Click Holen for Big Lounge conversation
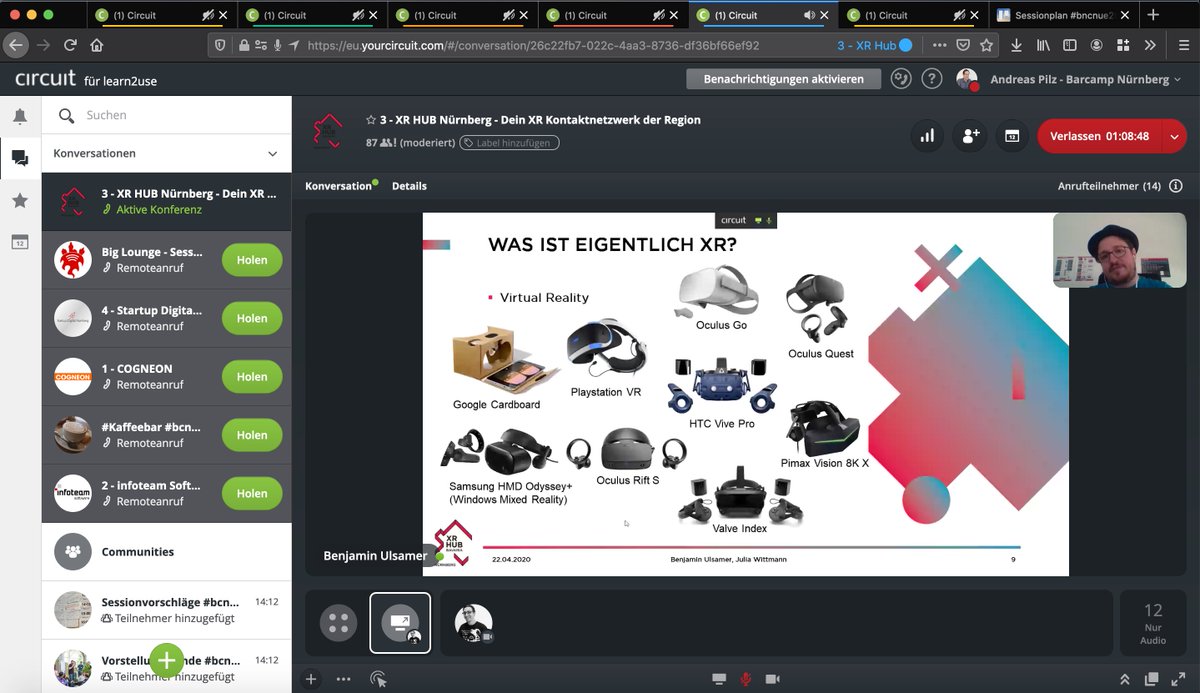Viewport: 1200px width, 693px height. point(252,260)
